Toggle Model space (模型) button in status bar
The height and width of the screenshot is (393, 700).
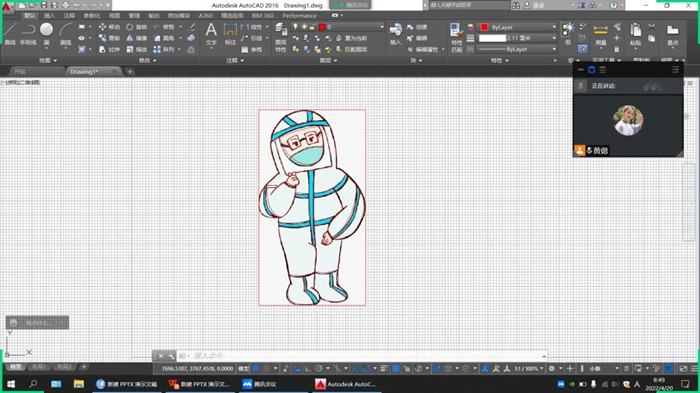[x=244, y=368]
